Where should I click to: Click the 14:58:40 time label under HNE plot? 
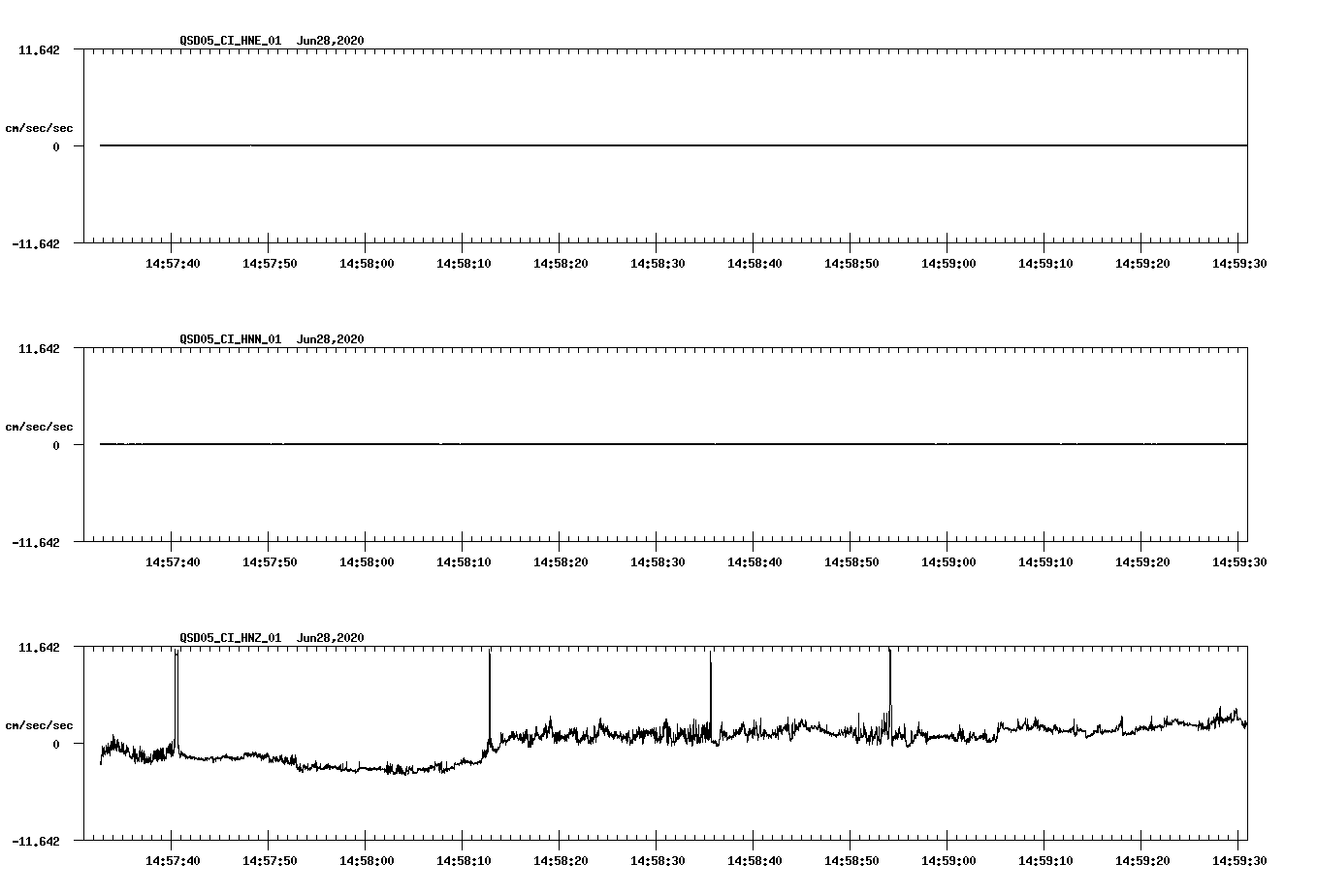point(755,263)
